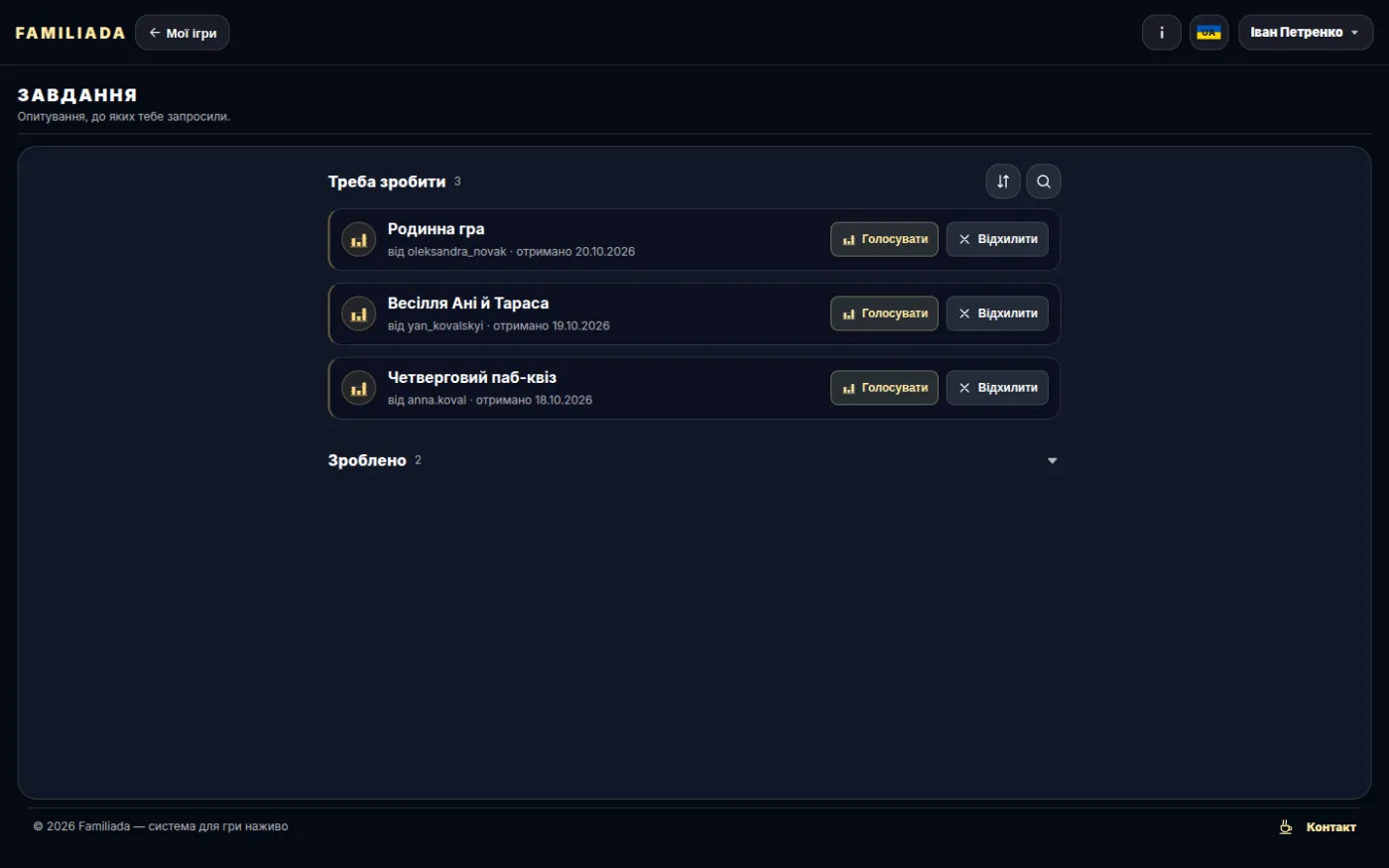Open the info icon button
The width and height of the screenshot is (1389, 868).
[1162, 33]
